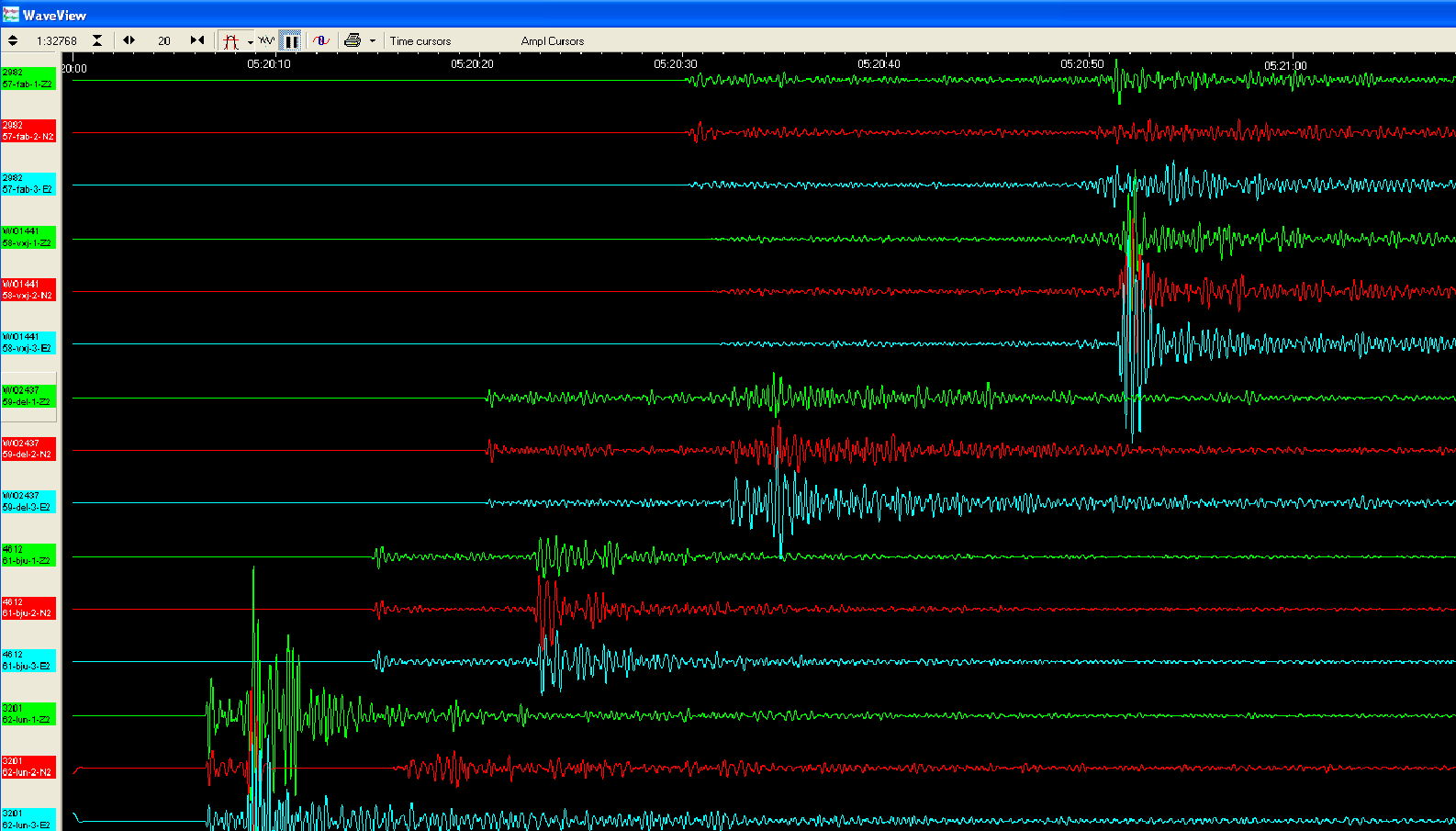The height and width of the screenshot is (831, 1456).
Task: Toggle the pause button in the toolbar
Action: tap(290, 41)
